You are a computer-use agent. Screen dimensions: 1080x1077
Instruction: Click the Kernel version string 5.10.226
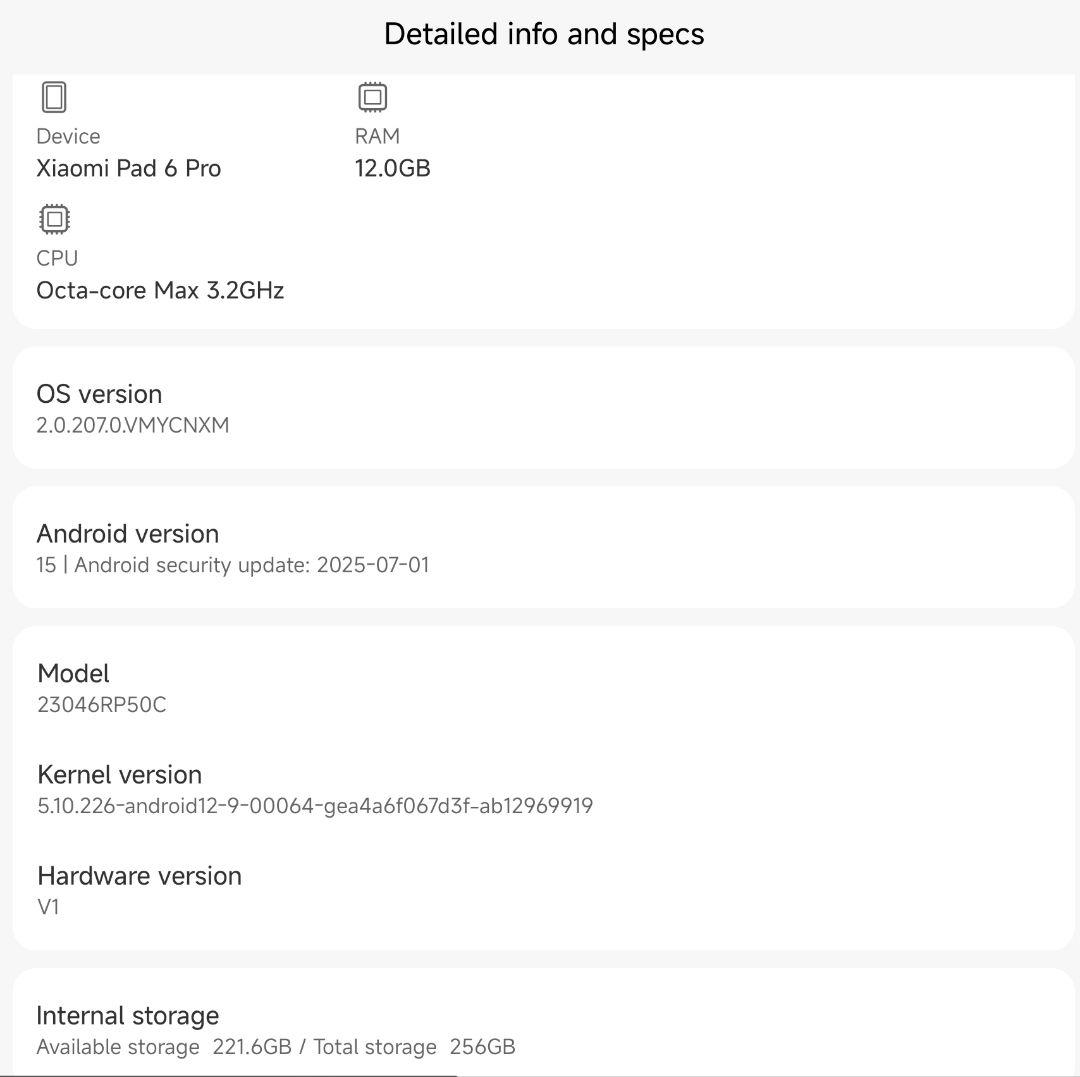[x=315, y=805]
